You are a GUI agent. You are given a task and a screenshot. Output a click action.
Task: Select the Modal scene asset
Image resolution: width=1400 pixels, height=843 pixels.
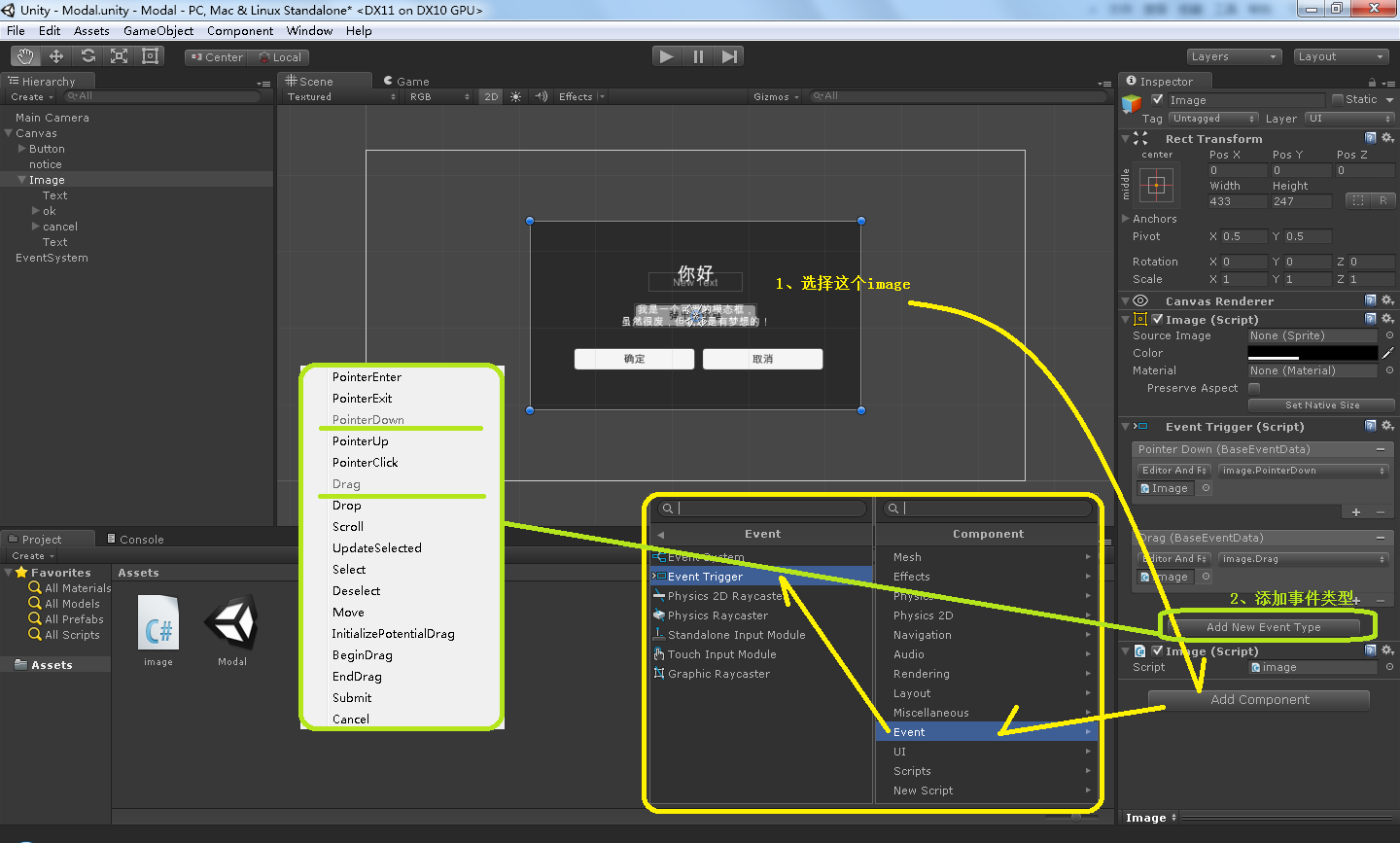(x=232, y=631)
